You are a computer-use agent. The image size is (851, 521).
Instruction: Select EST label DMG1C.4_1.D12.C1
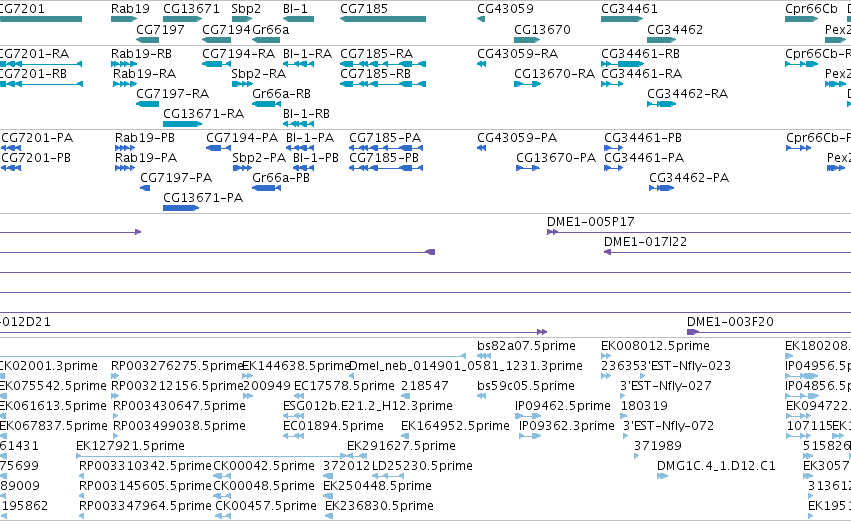(716, 466)
